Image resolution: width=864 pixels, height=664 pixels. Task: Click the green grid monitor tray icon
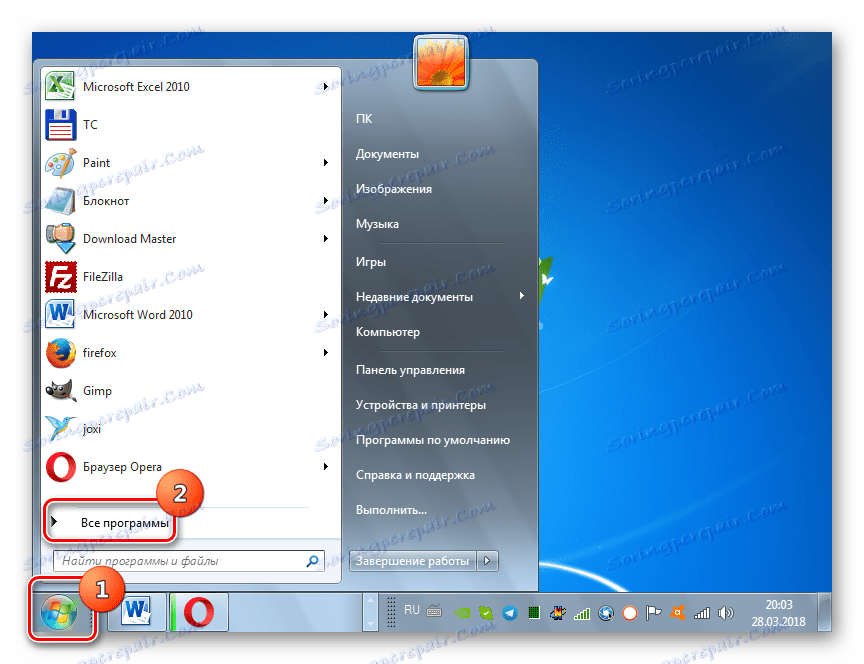[x=533, y=612]
